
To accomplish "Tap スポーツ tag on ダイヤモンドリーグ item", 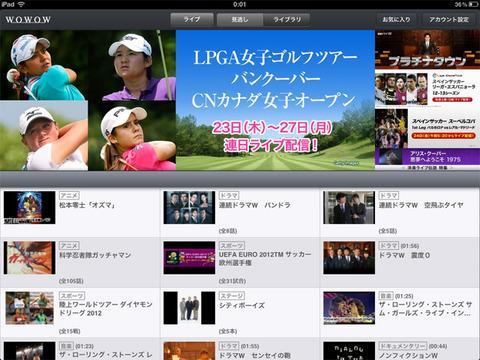I will point(72,296).
